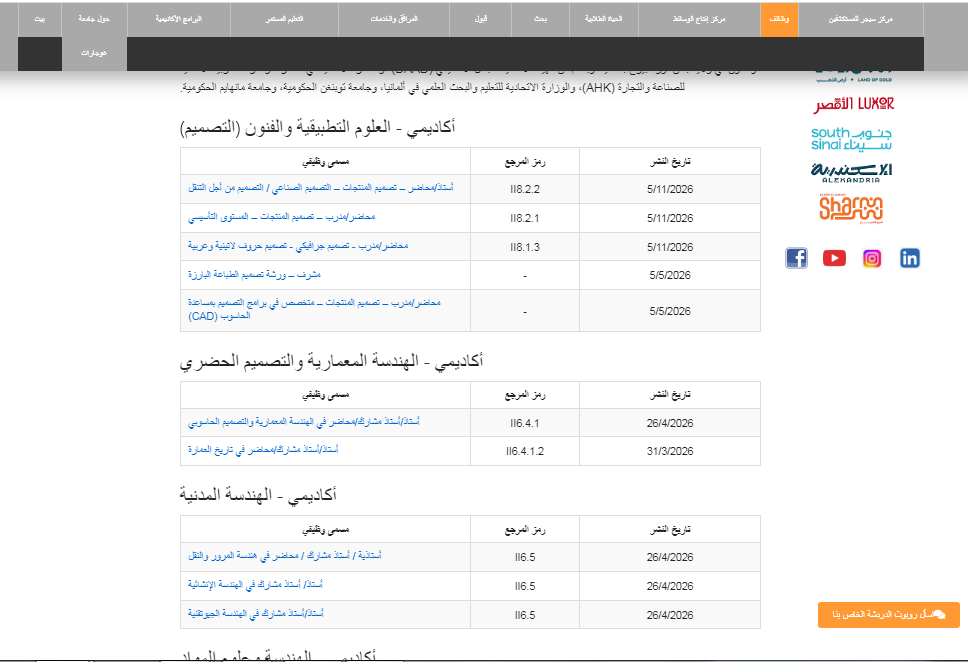Open the الحياة الطلابية menu item
Image resolution: width=969 pixels, height=662 pixels.
tap(603, 19)
